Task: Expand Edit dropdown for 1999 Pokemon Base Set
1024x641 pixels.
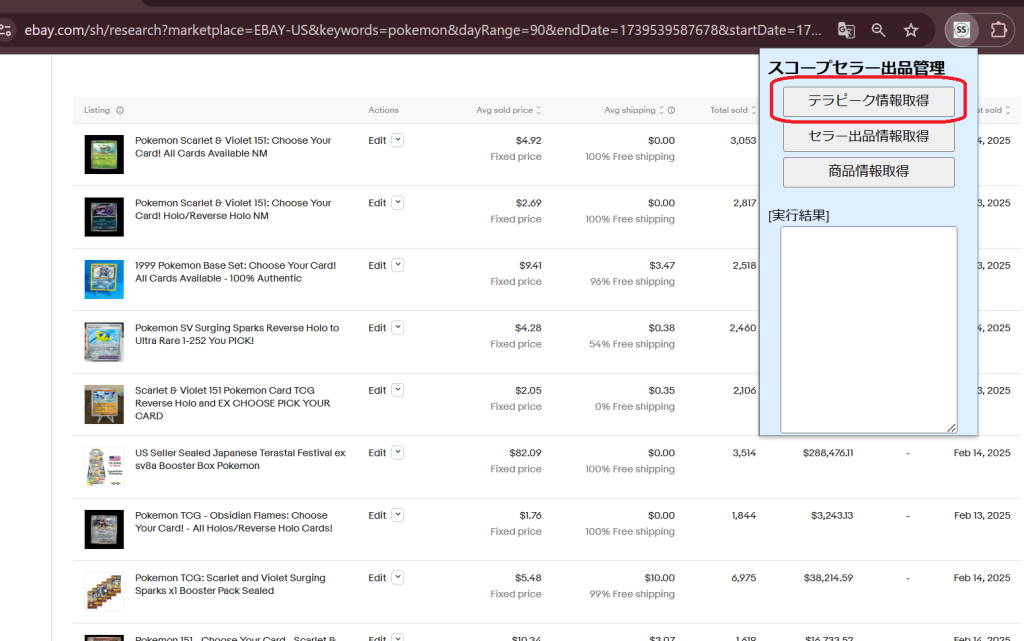Action: pos(398,265)
